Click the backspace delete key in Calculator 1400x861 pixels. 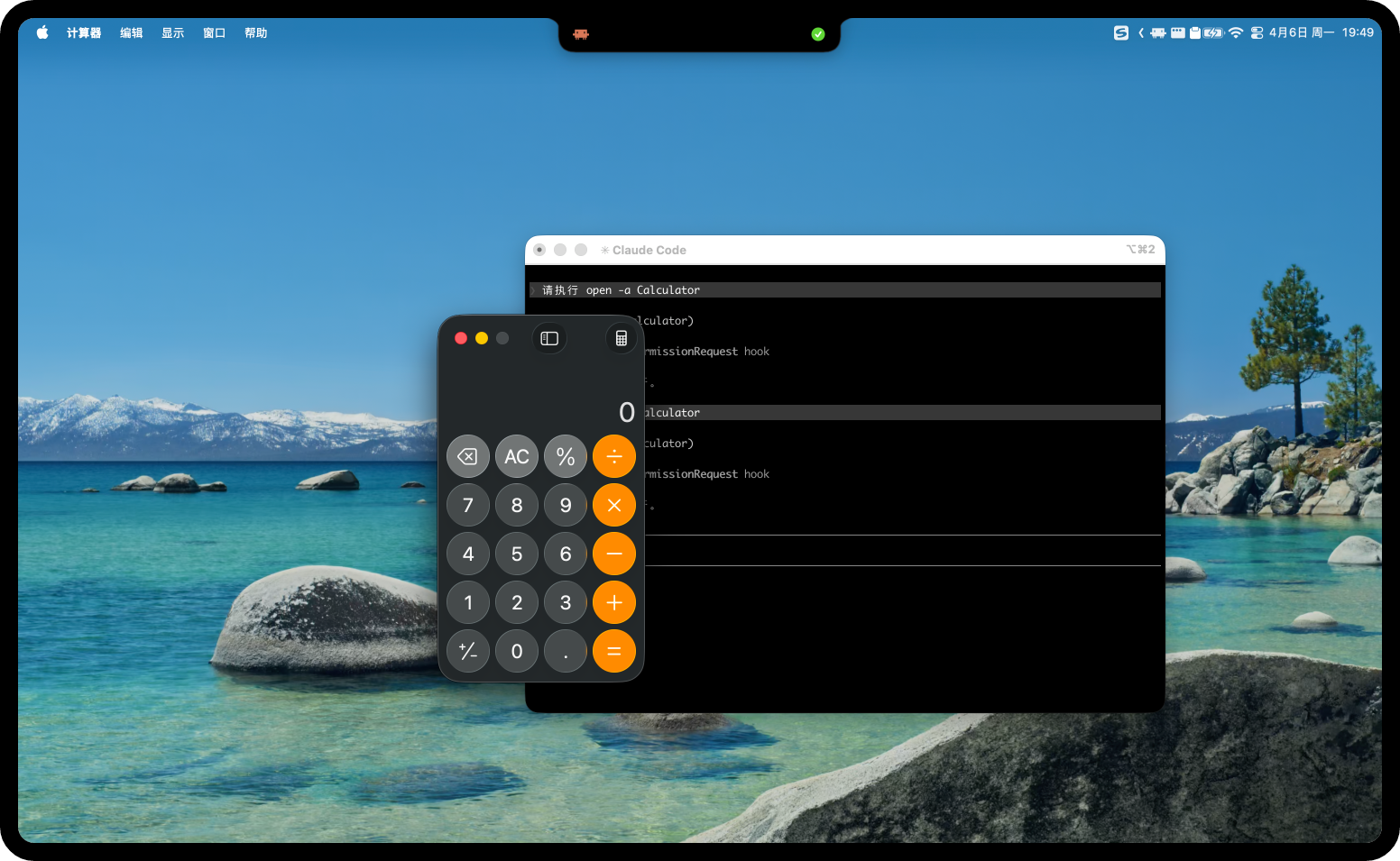[x=468, y=456]
